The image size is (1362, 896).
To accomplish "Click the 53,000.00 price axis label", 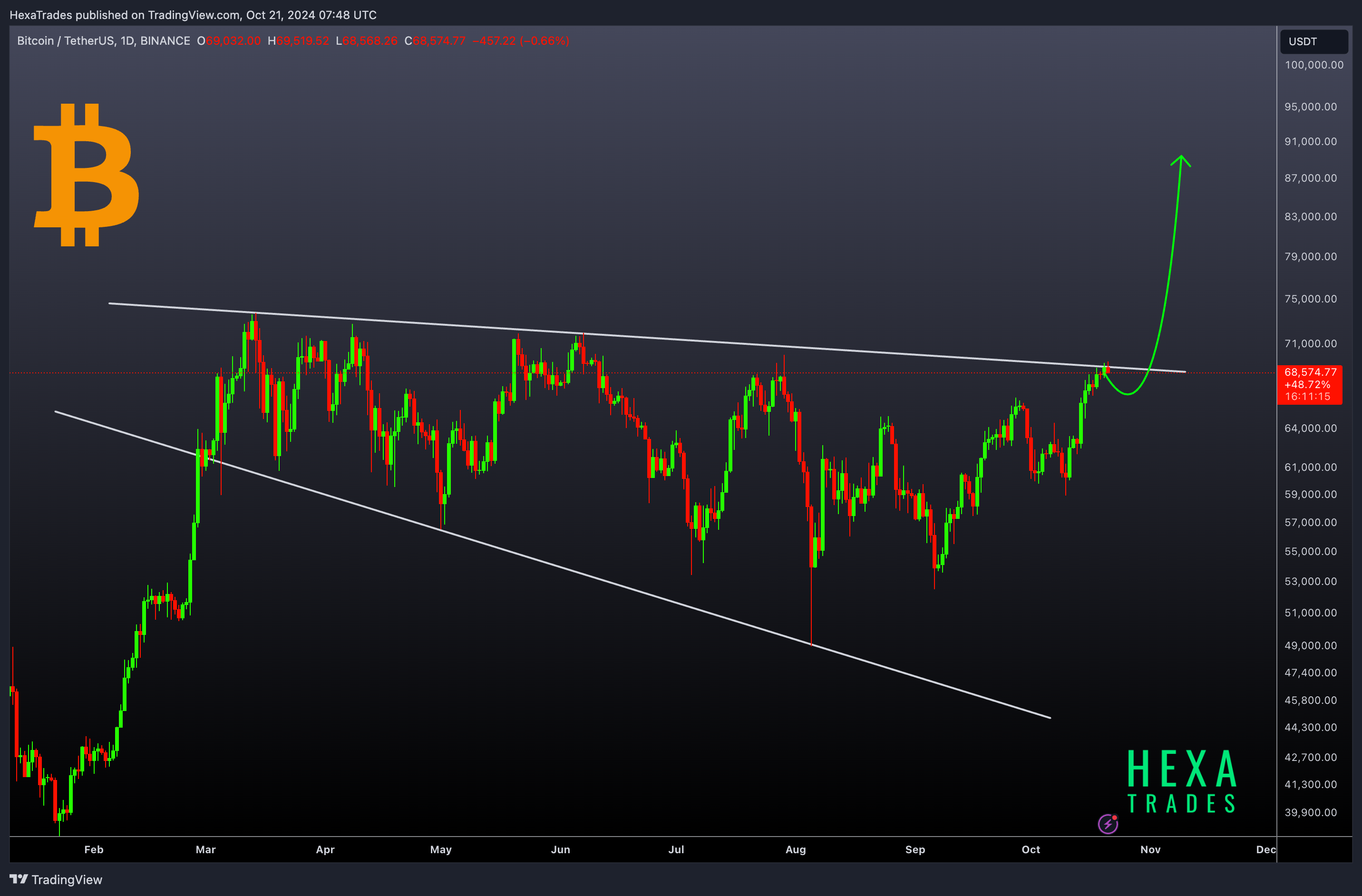I will 1311,581.
